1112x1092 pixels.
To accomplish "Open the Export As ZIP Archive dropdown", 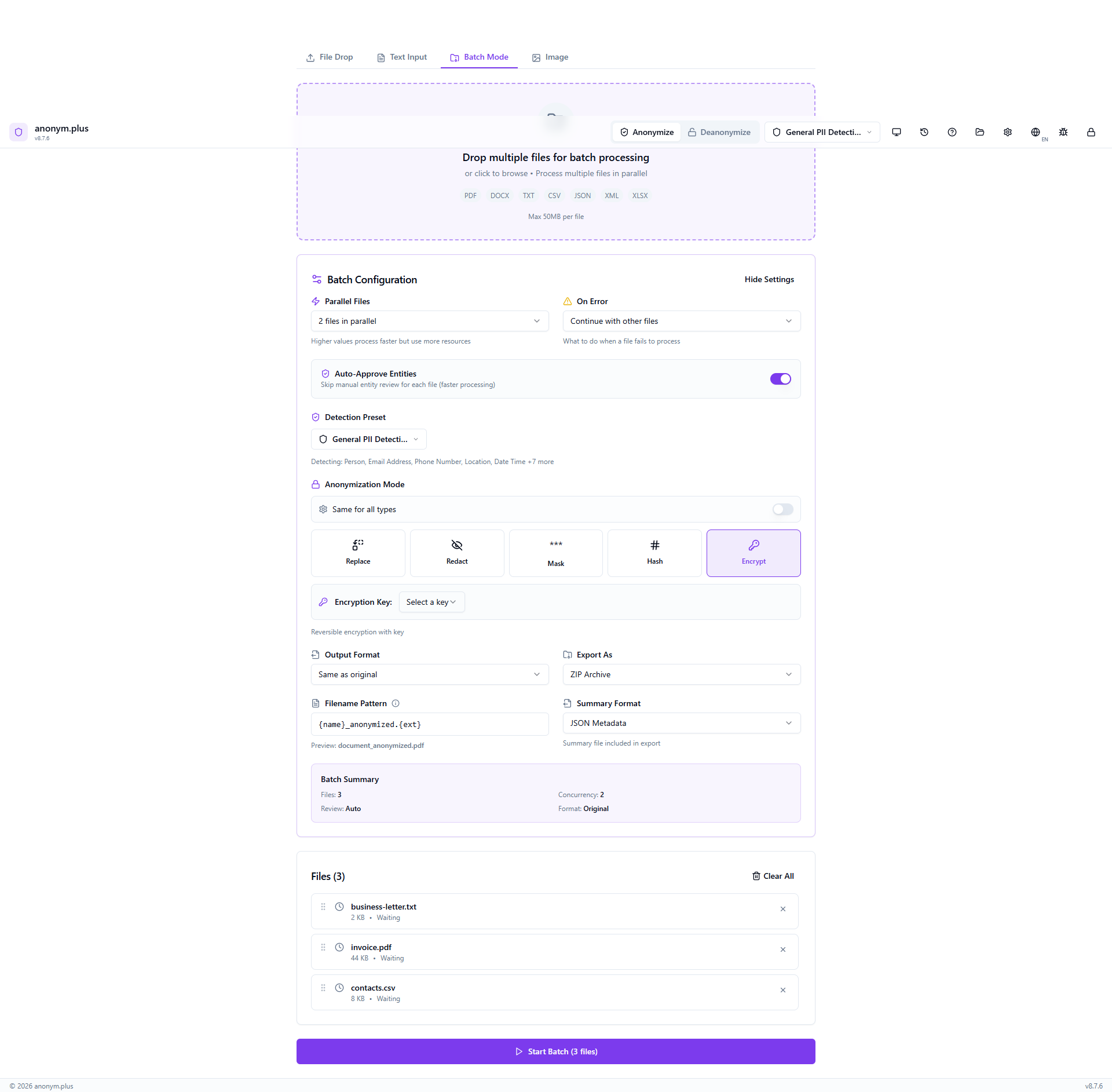I will (681, 674).
